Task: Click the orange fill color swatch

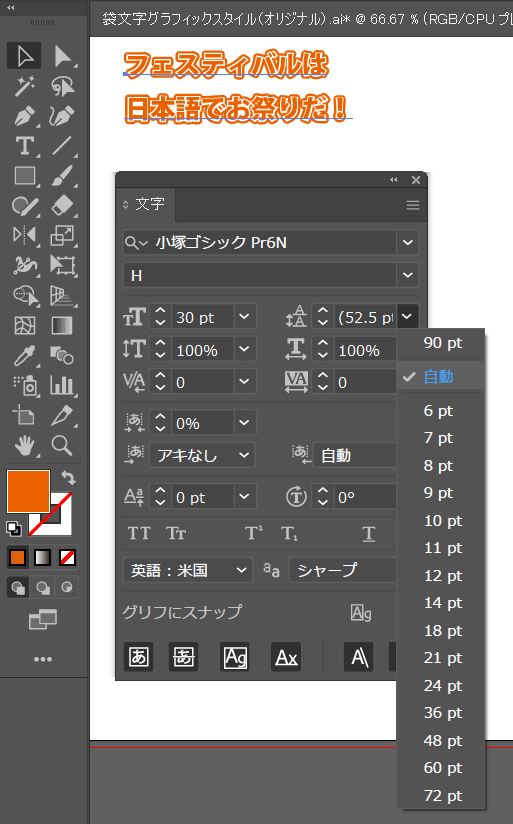Action: [x=28, y=491]
